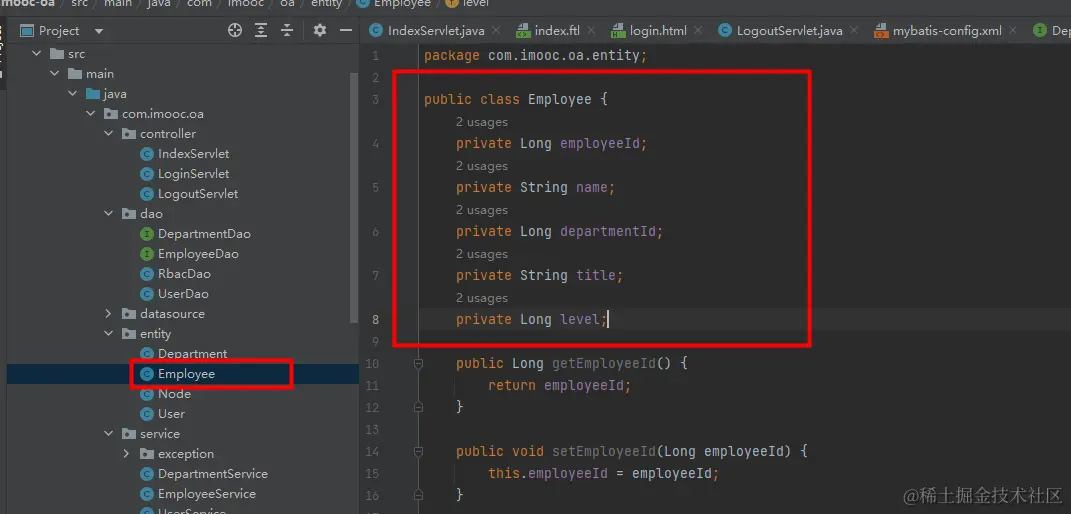
Task: Click usages hint above title field
Action: tap(482, 254)
